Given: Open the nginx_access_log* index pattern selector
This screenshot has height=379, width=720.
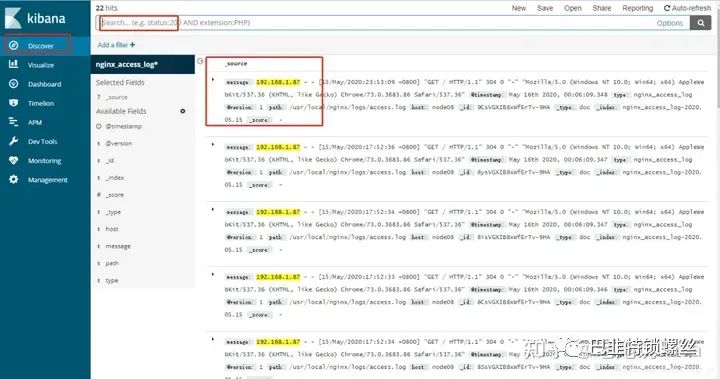Looking at the screenshot, I should tap(143, 64).
